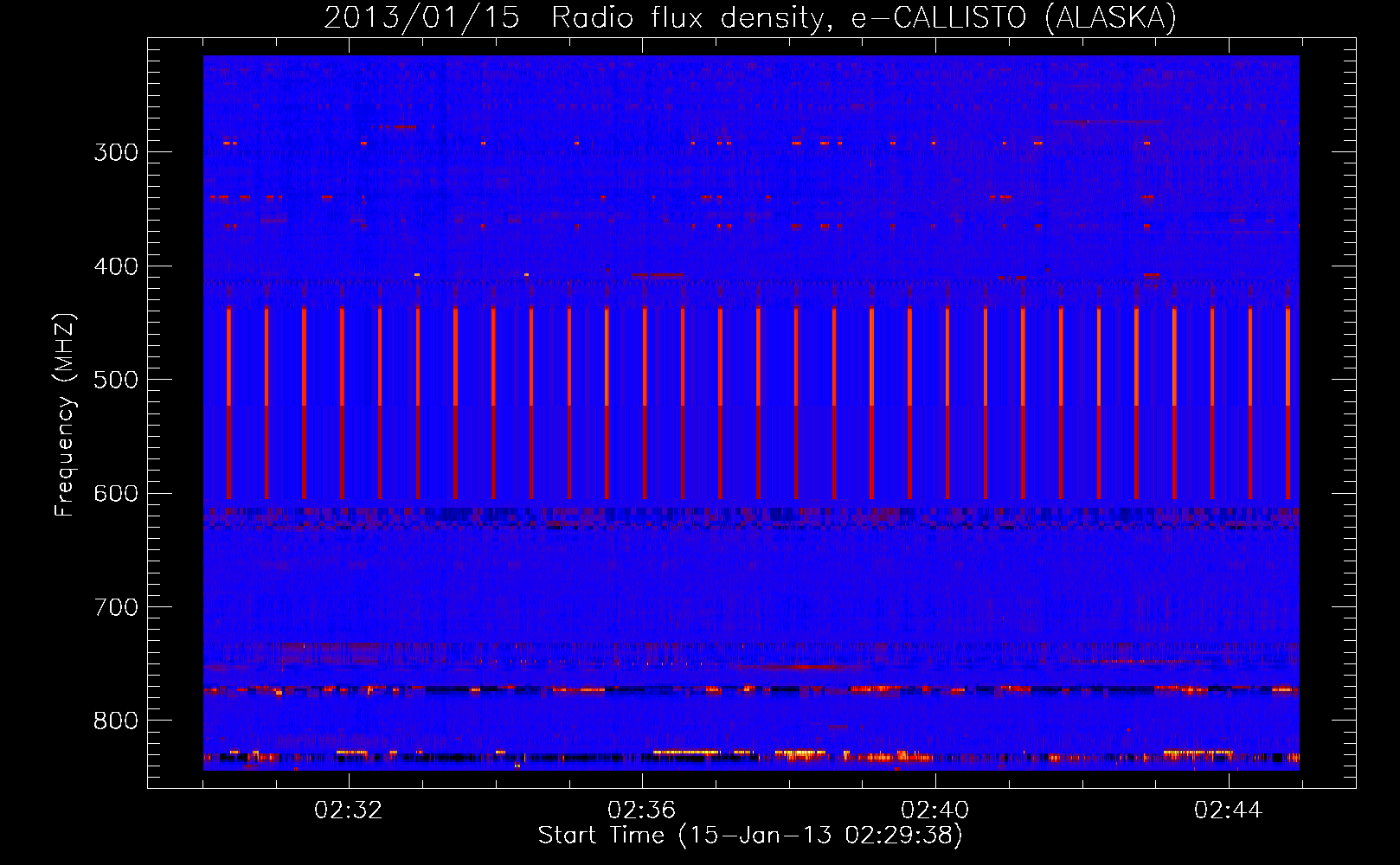The width and height of the screenshot is (1400, 865).
Task: Click the 'Start Time (15-Jan-13 02:29:38)' label
Action: point(750,836)
